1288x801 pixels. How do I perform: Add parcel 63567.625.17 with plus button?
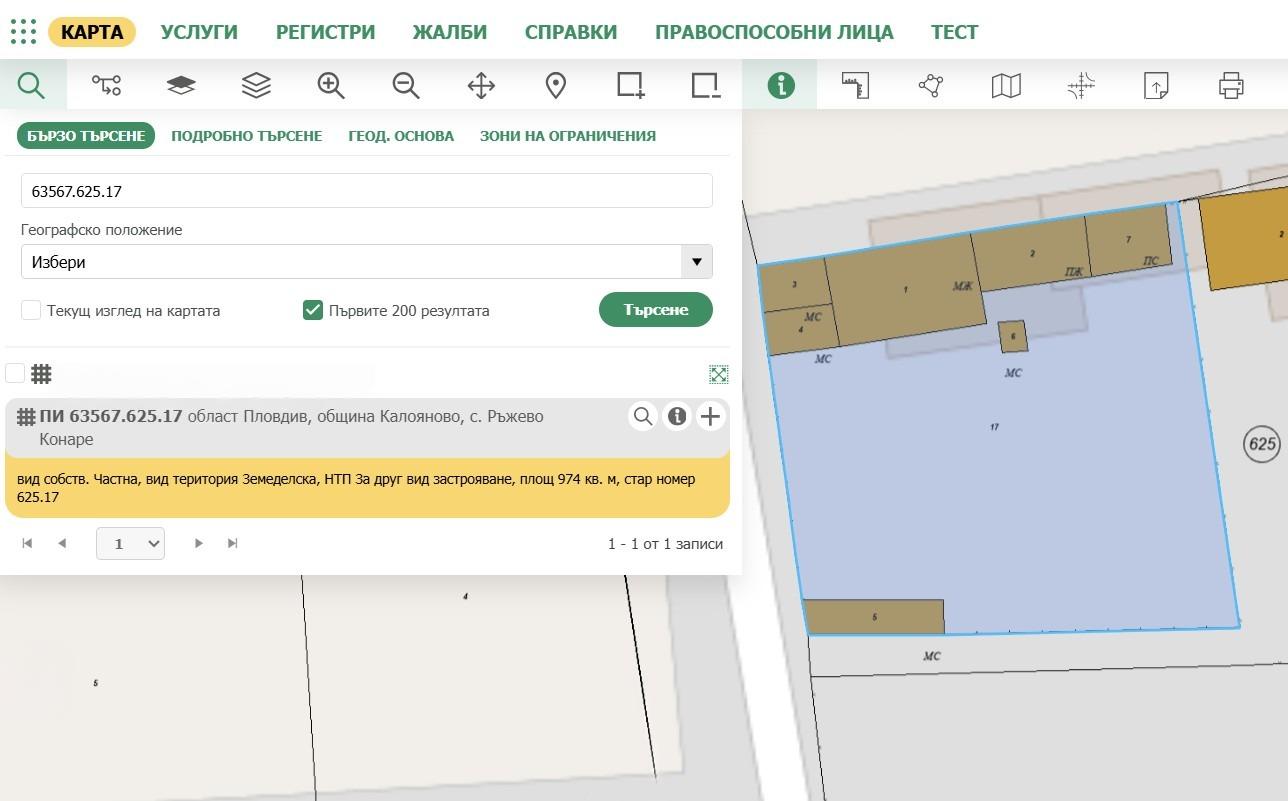[710, 416]
